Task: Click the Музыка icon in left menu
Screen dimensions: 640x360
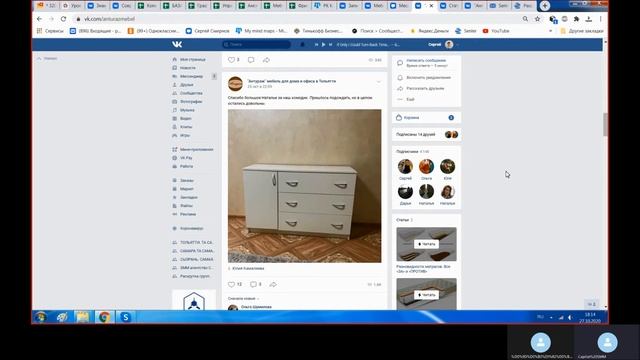Action: click(175, 110)
